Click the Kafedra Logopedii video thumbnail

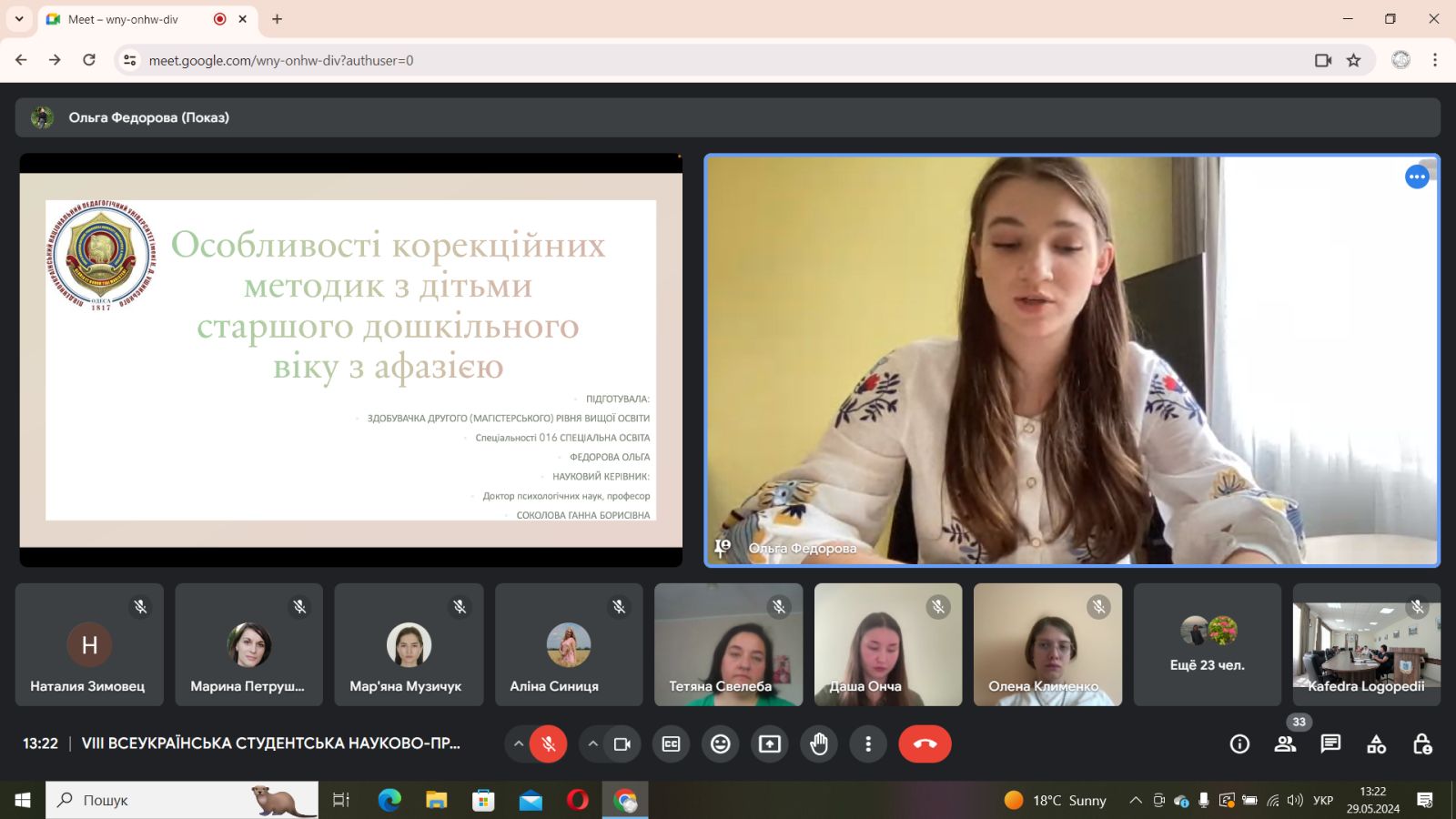(1366, 645)
